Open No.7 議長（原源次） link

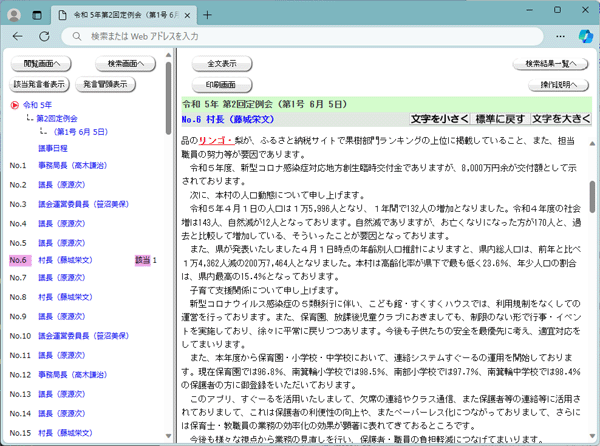click(x=62, y=277)
